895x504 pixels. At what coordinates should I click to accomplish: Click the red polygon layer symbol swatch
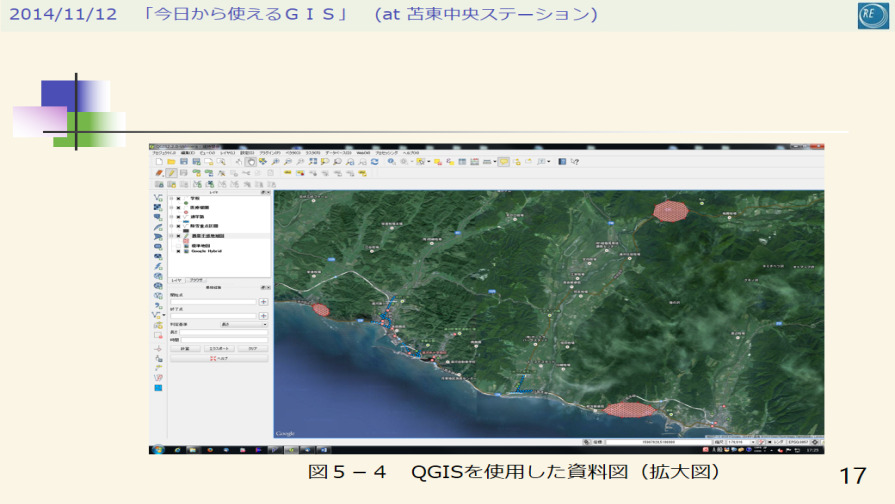coord(186,241)
